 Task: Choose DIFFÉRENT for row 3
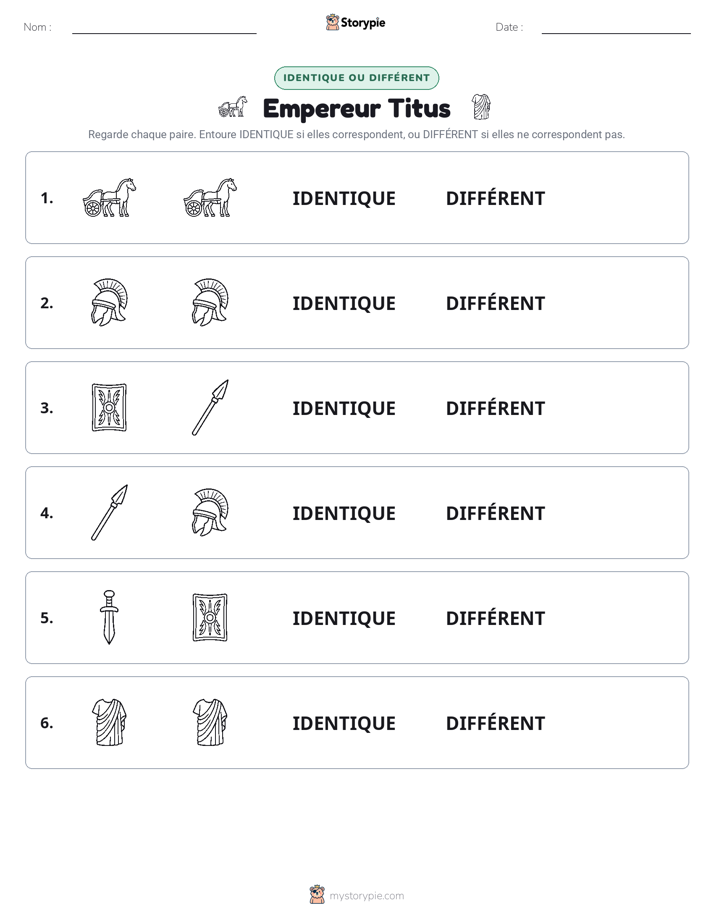pyautogui.click(x=495, y=408)
